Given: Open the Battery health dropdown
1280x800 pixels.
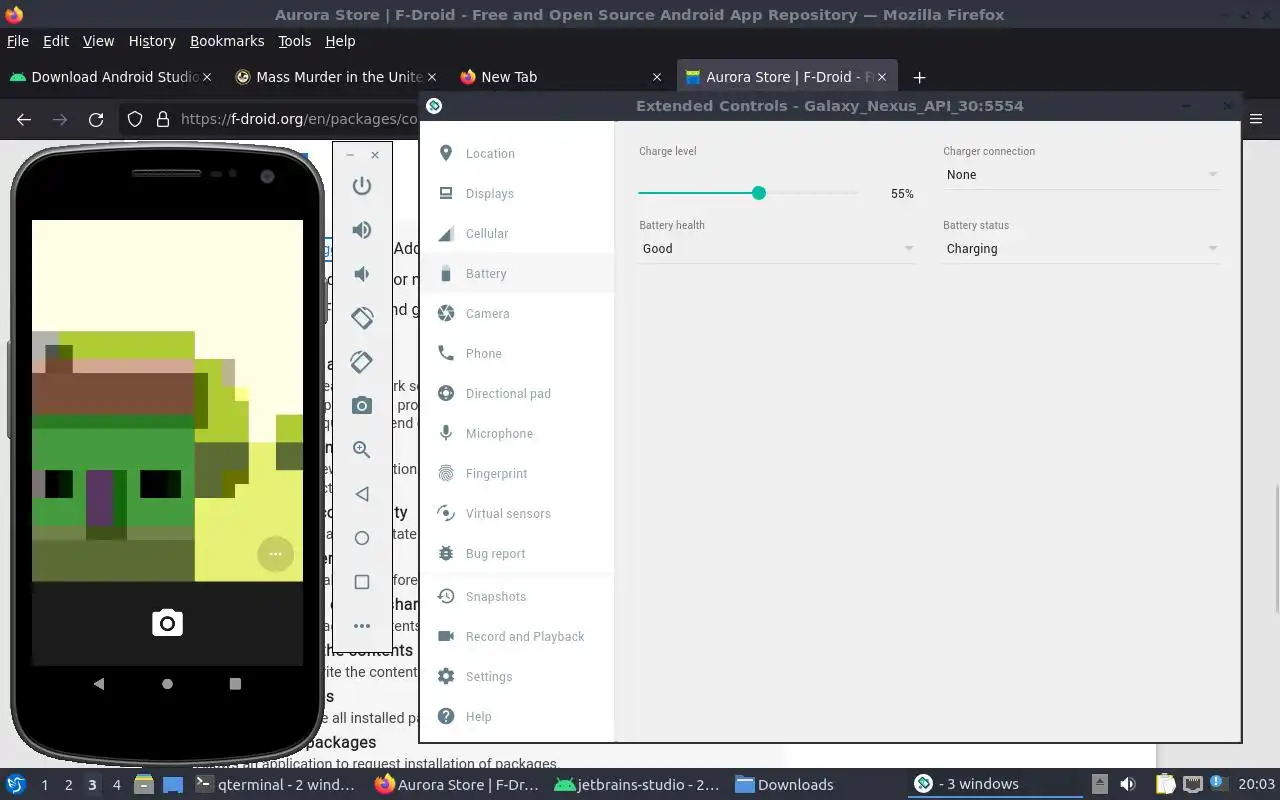Looking at the screenshot, I should [x=777, y=249].
